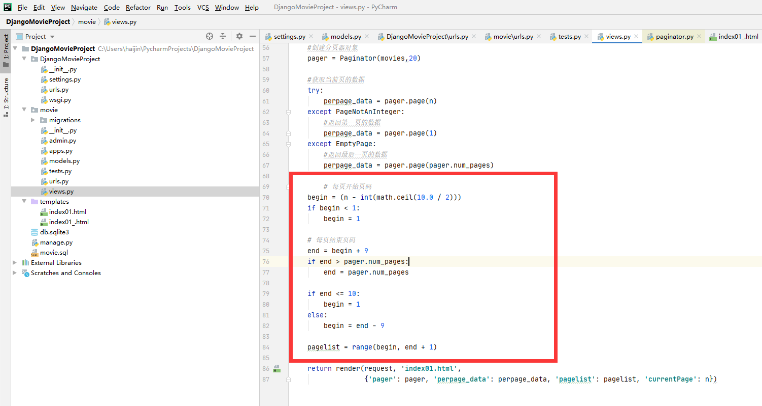Open the Refactor menu
This screenshot has height=406, width=762.
[138, 7]
